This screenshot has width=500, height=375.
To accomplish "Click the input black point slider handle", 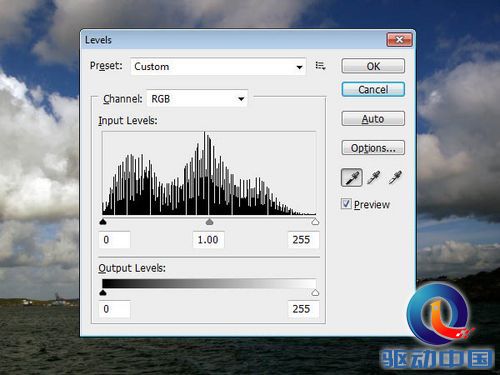I will point(103,222).
